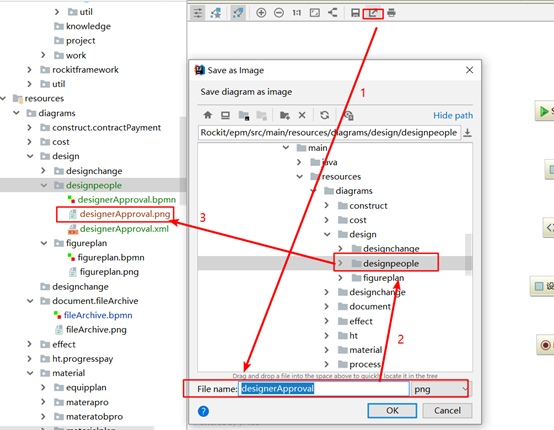The image size is (554, 430).
Task: Click the project directory icon in dialog
Action: [x=244, y=115]
